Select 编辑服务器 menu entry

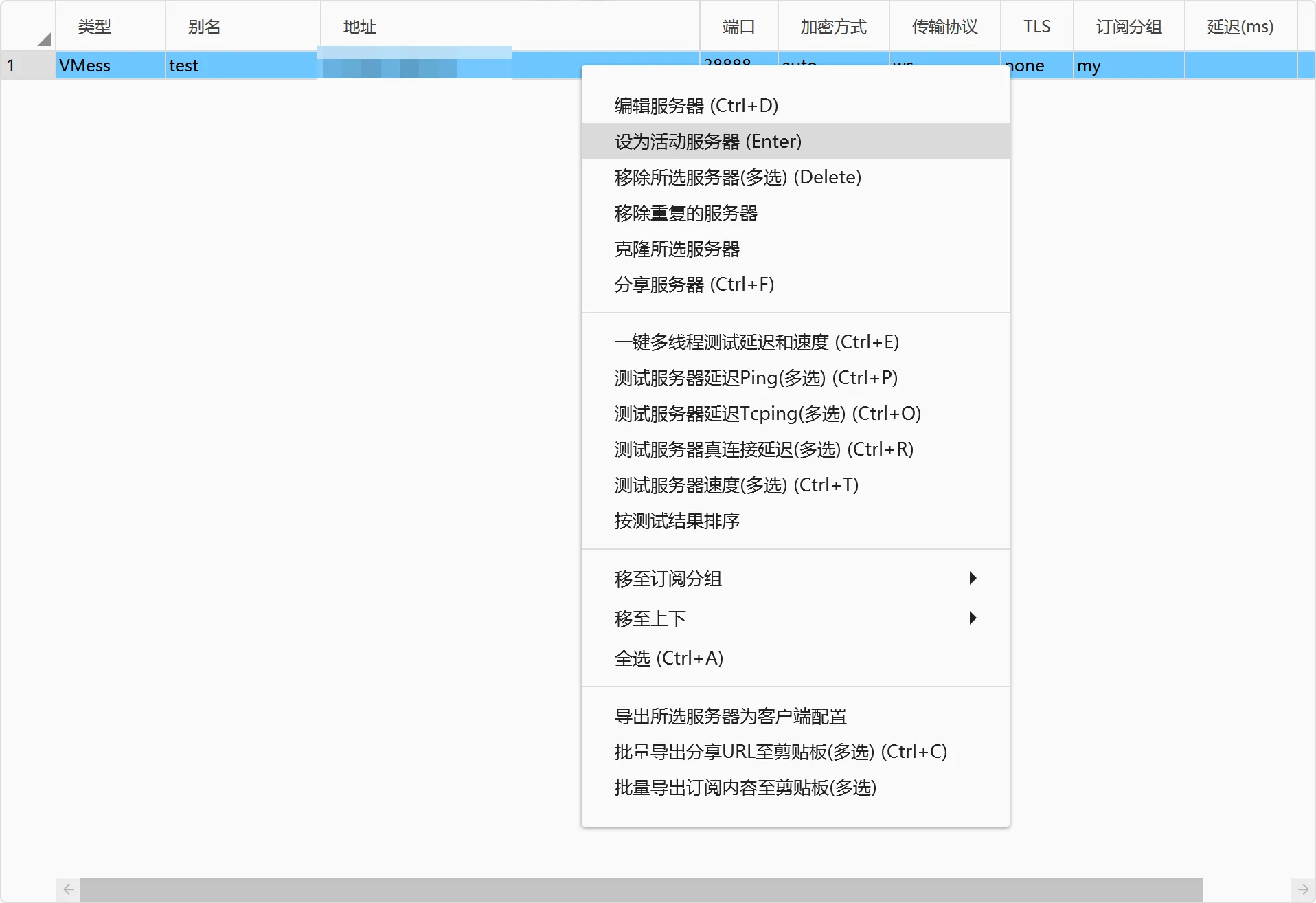696,106
